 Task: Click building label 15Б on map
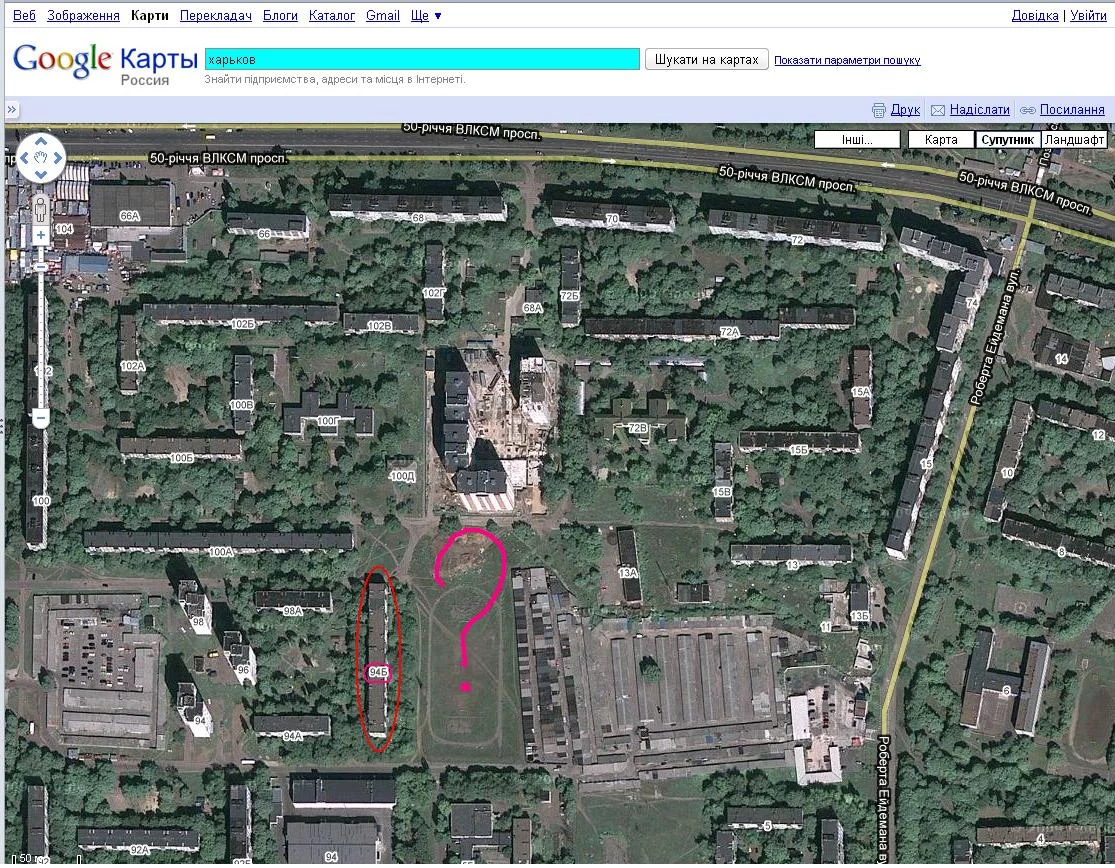tap(799, 450)
